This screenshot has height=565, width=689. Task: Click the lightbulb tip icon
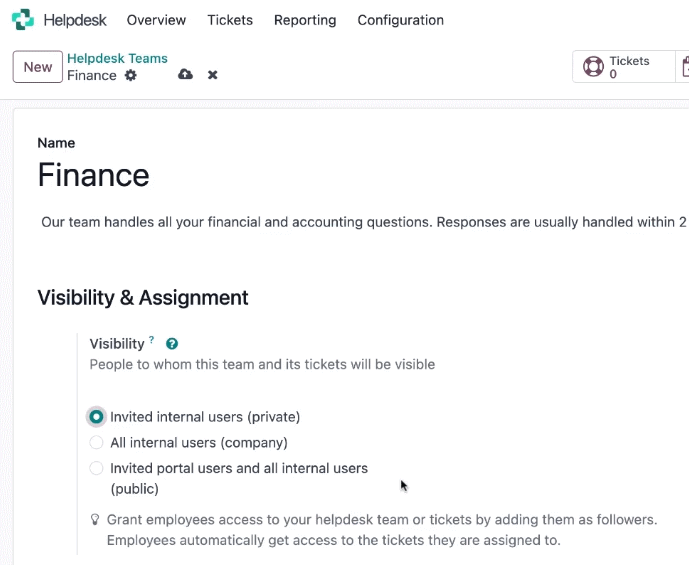(x=95, y=520)
